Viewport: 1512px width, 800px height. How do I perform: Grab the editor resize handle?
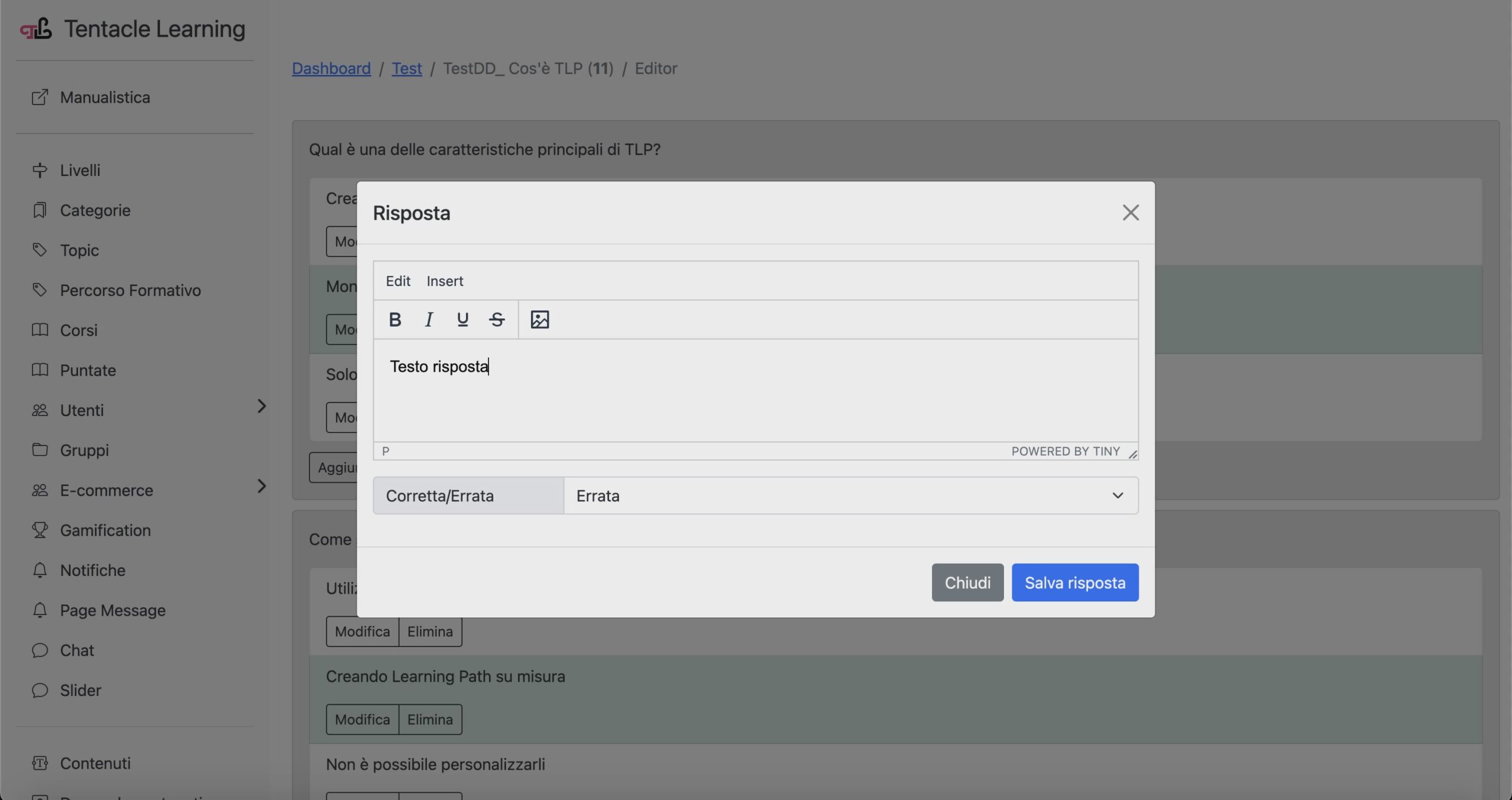(1132, 454)
